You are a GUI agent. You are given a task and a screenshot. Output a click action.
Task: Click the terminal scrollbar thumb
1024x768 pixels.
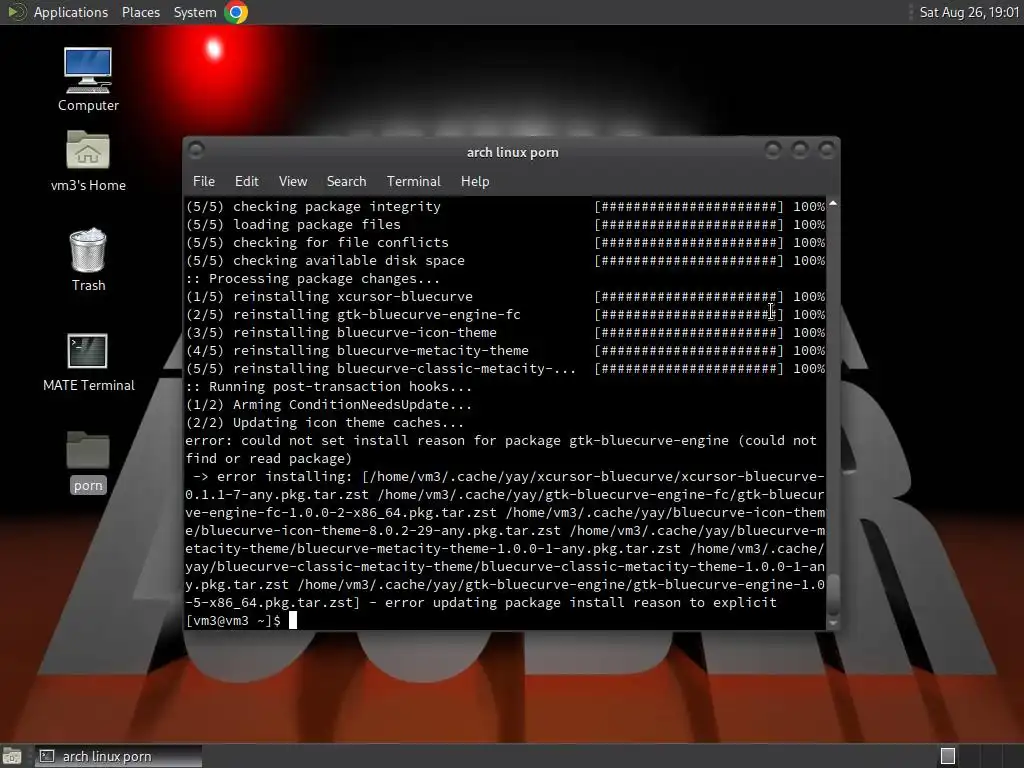pyautogui.click(x=833, y=594)
